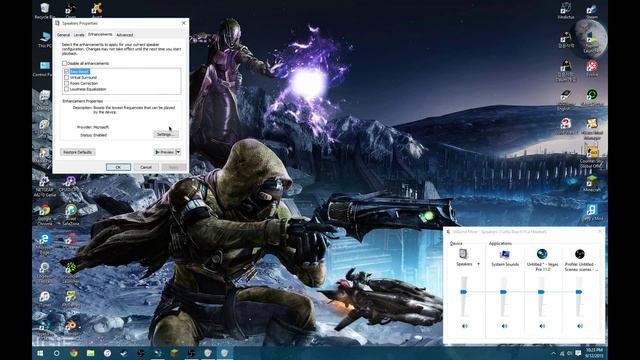Click the System Sounds icon in Volume Mixer
This screenshot has height=360, width=640.
point(504,255)
